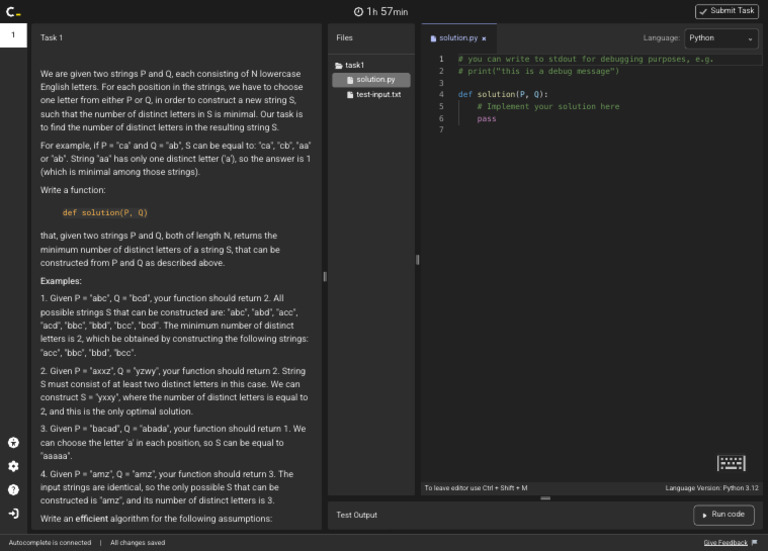Open the accessibility options icon in sidebar
This screenshot has height=551, width=768.
click(x=13, y=442)
